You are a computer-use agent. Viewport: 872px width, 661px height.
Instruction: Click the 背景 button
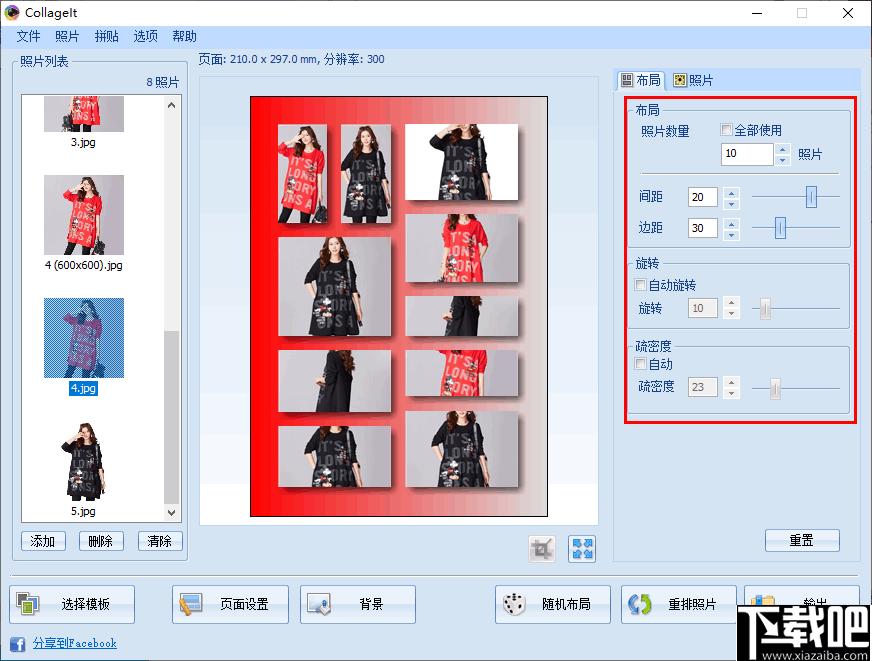coord(358,604)
